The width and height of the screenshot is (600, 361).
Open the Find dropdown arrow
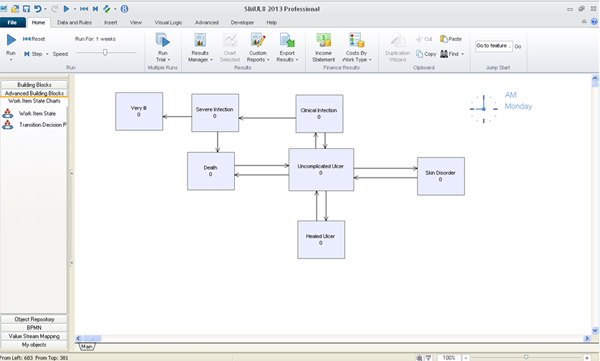pos(462,54)
